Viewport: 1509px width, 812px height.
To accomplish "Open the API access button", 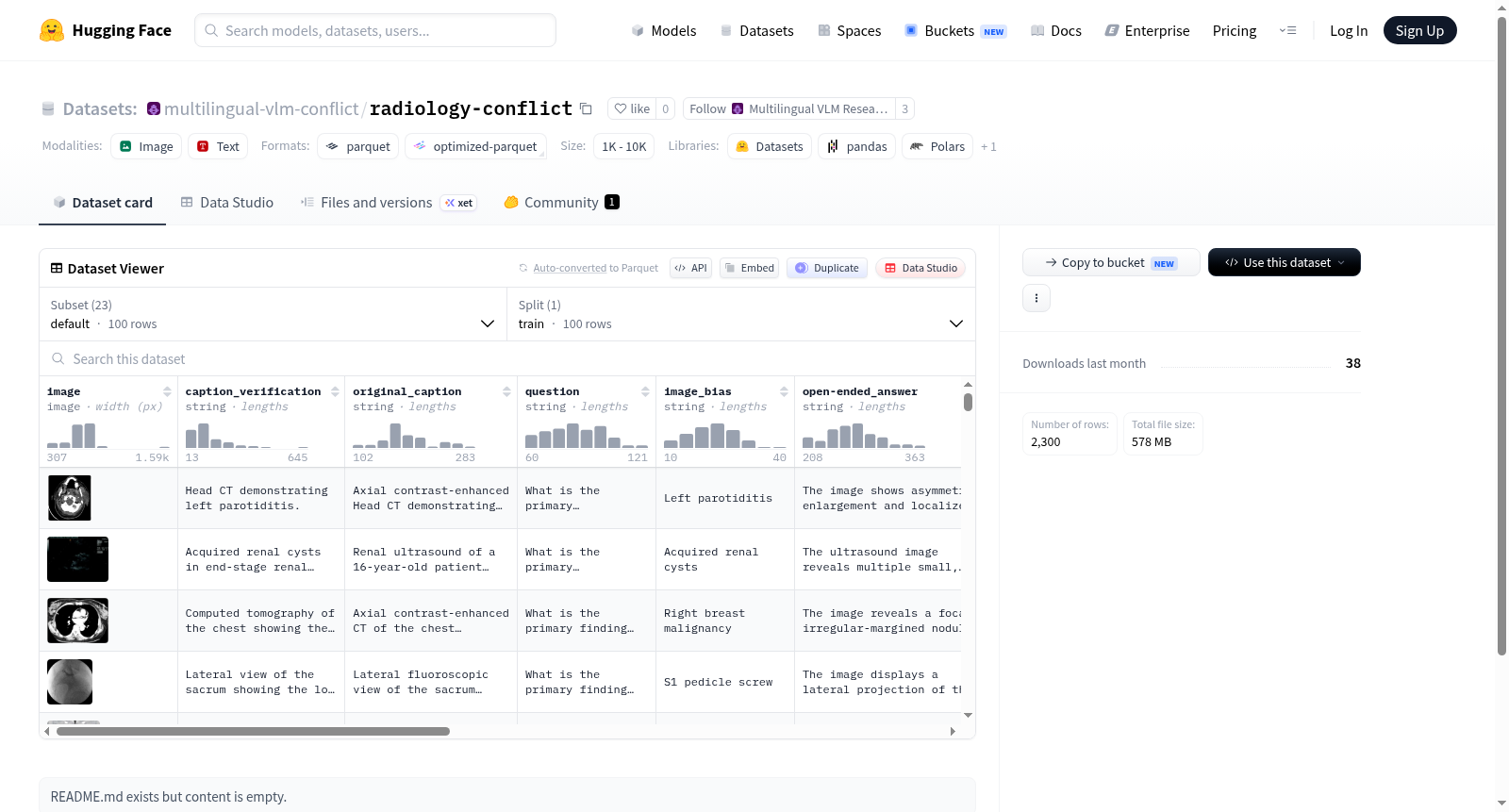I will click(691, 268).
